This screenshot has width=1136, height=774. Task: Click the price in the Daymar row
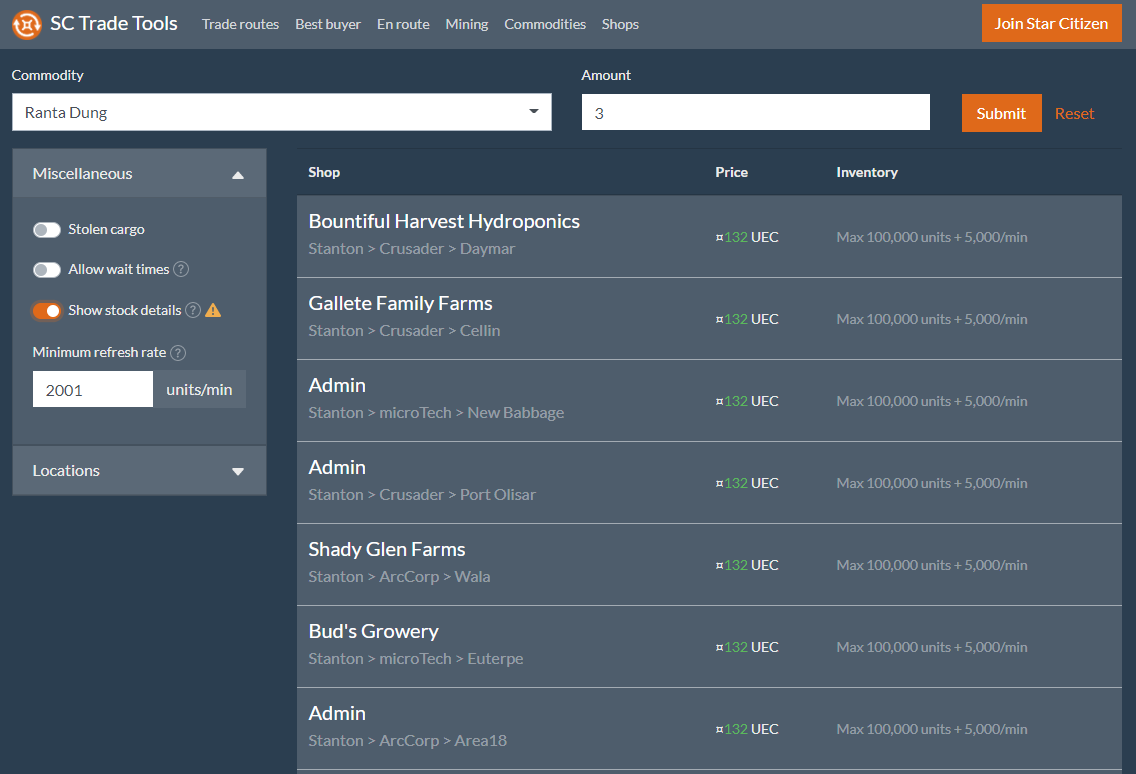(x=747, y=237)
